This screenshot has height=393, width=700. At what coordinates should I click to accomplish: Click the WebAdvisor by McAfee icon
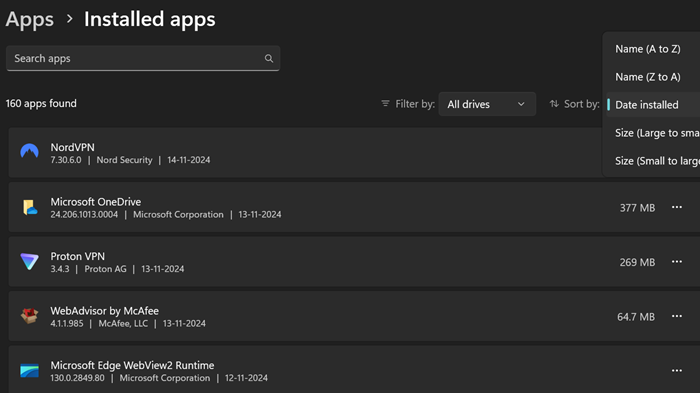click(x=29, y=316)
